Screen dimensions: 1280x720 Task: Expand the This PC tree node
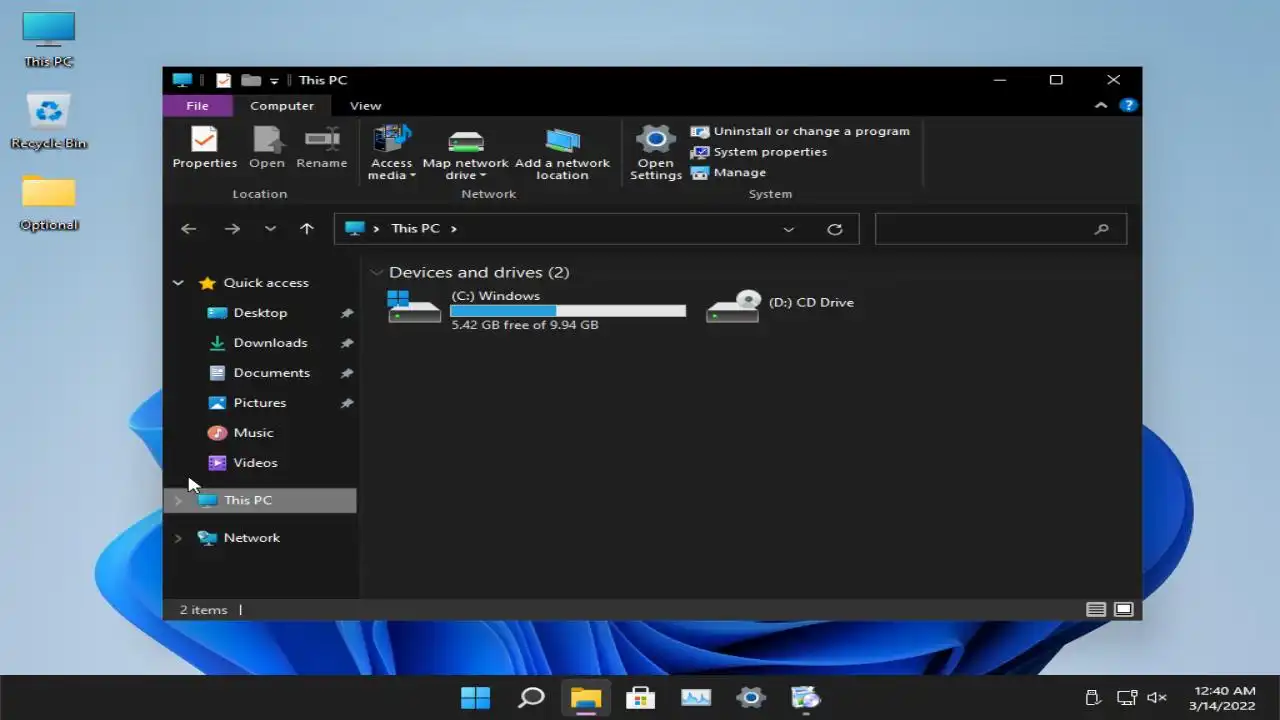pos(178,500)
